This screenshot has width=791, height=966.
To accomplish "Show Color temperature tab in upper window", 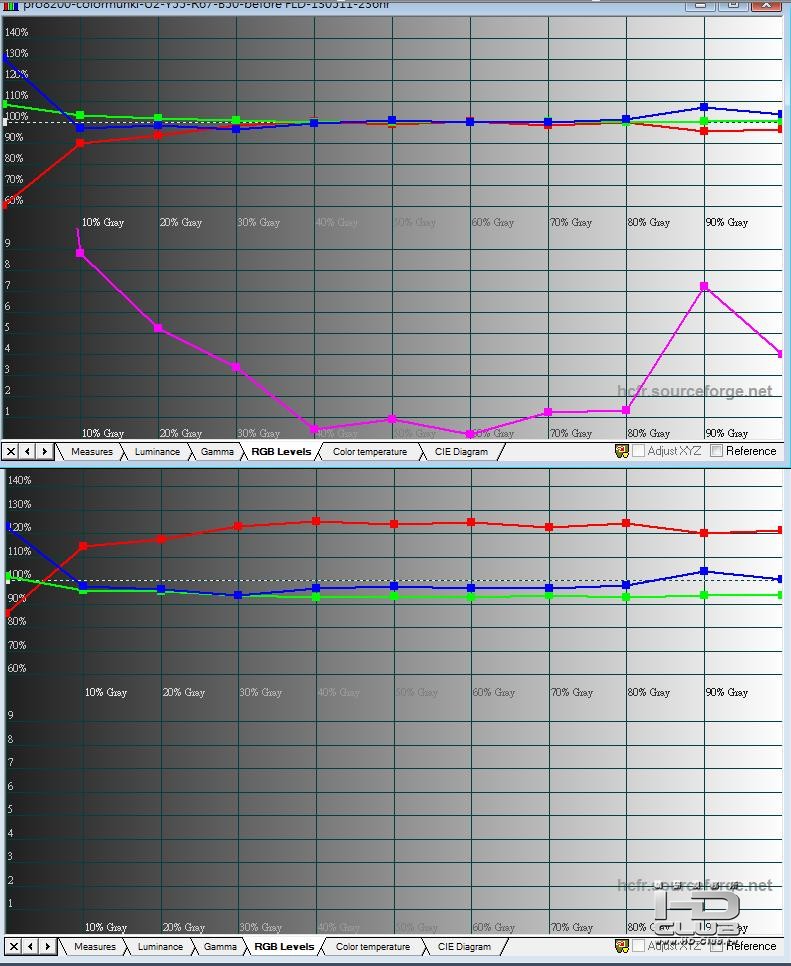I will pyautogui.click(x=370, y=452).
